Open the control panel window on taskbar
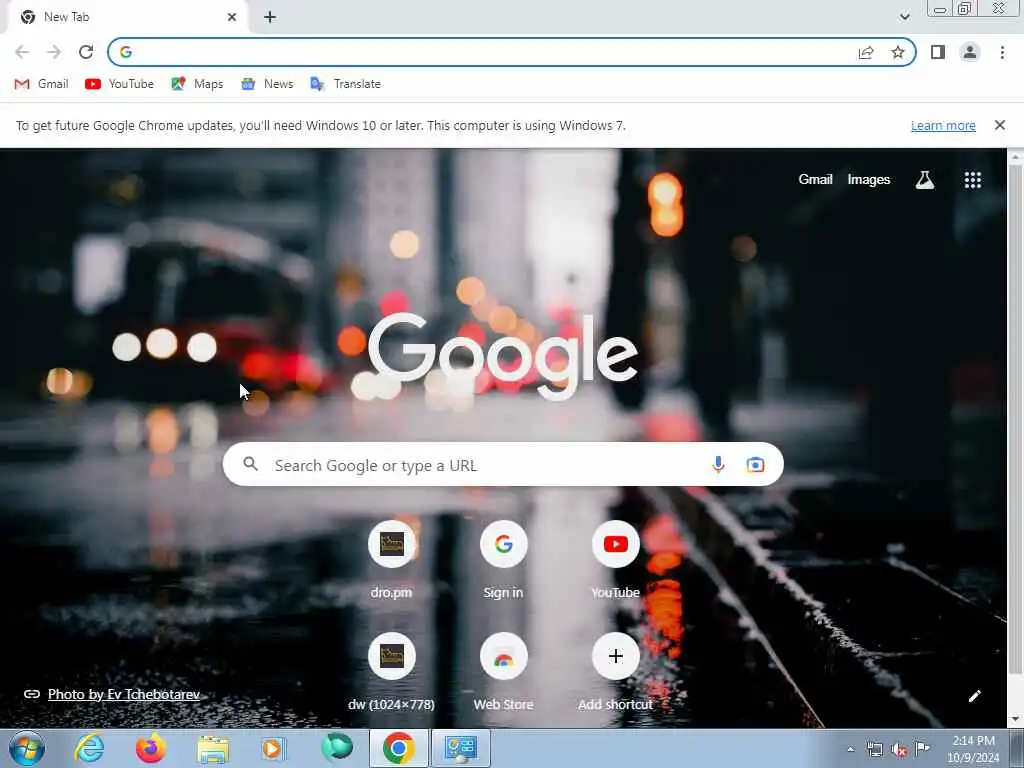This screenshot has height=768, width=1024. [461, 748]
